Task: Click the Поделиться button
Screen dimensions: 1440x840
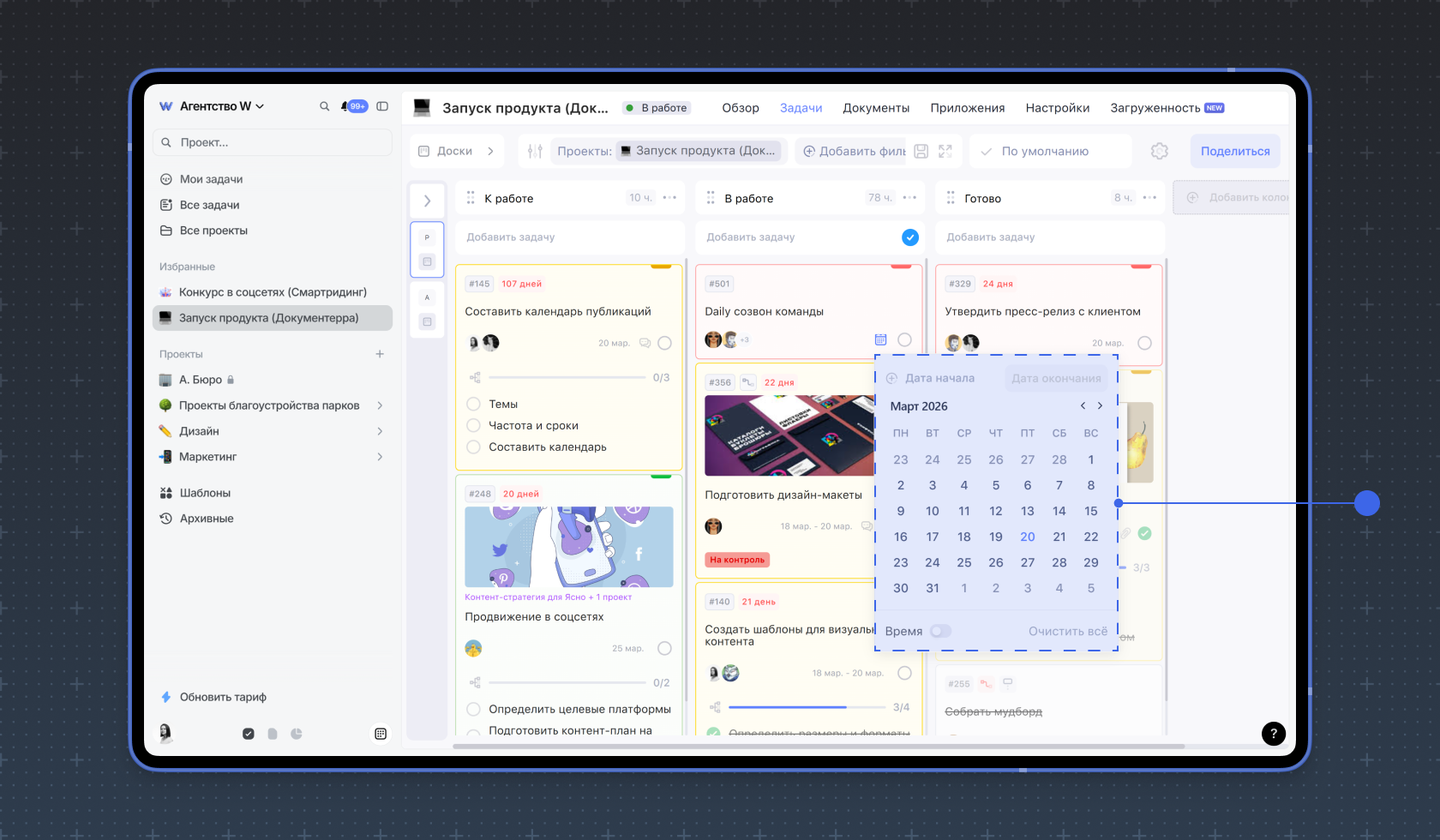Action: pos(1234,151)
